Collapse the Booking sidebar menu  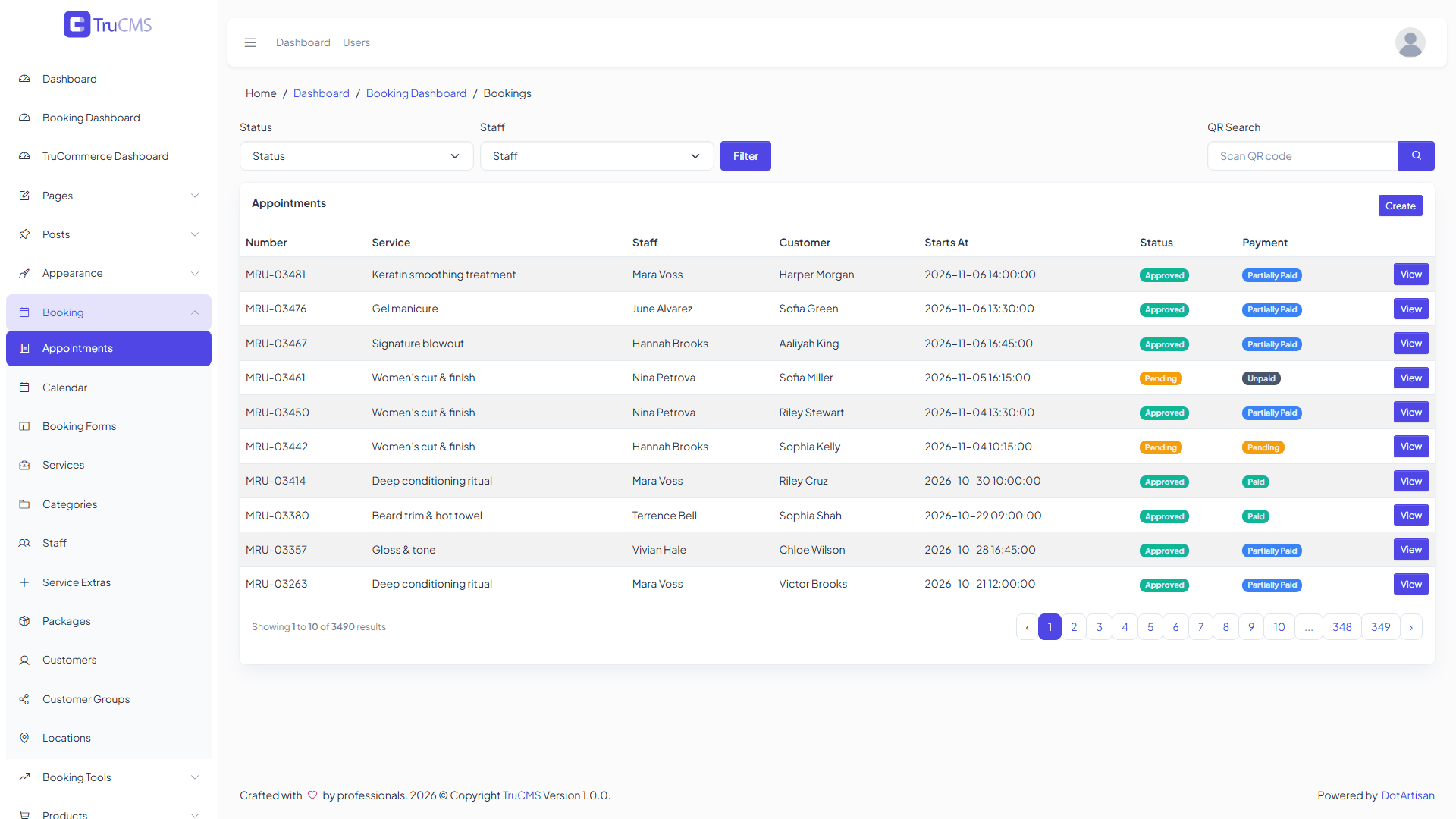108,312
